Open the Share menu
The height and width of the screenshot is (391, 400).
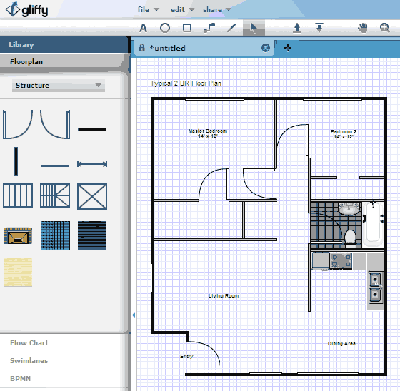[217, 9]
